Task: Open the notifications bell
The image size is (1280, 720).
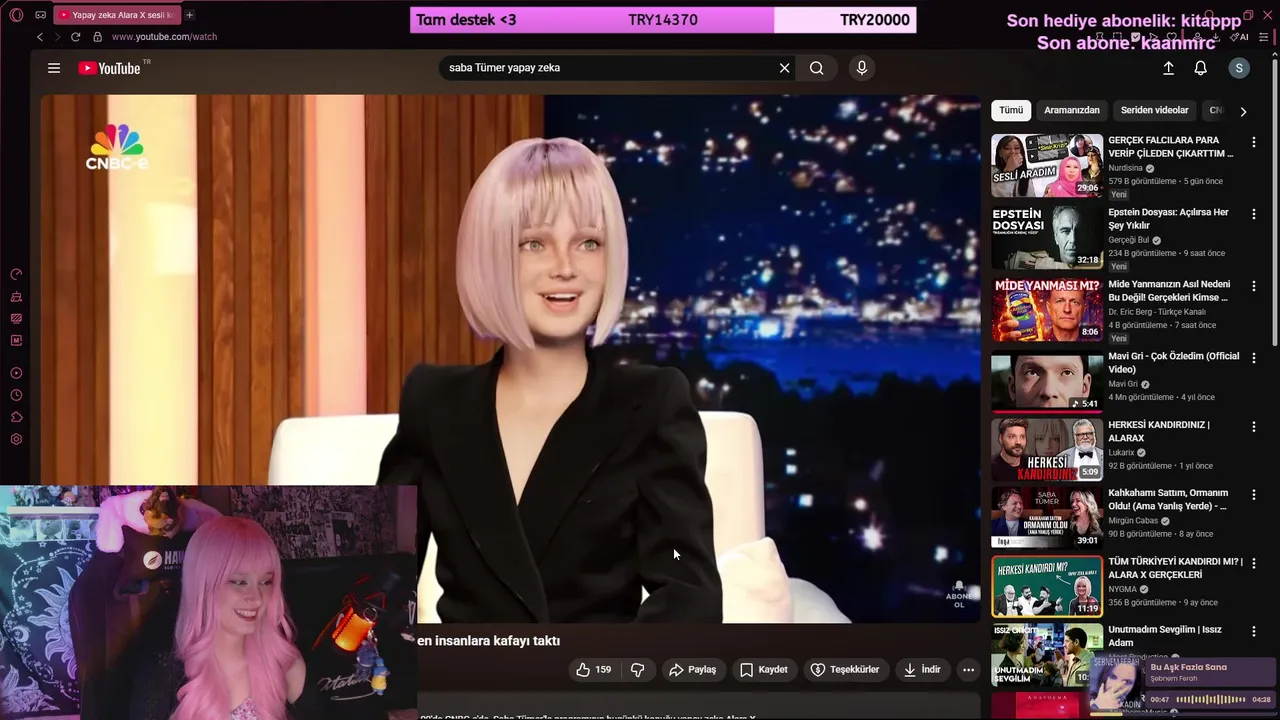Action: 1200,68
